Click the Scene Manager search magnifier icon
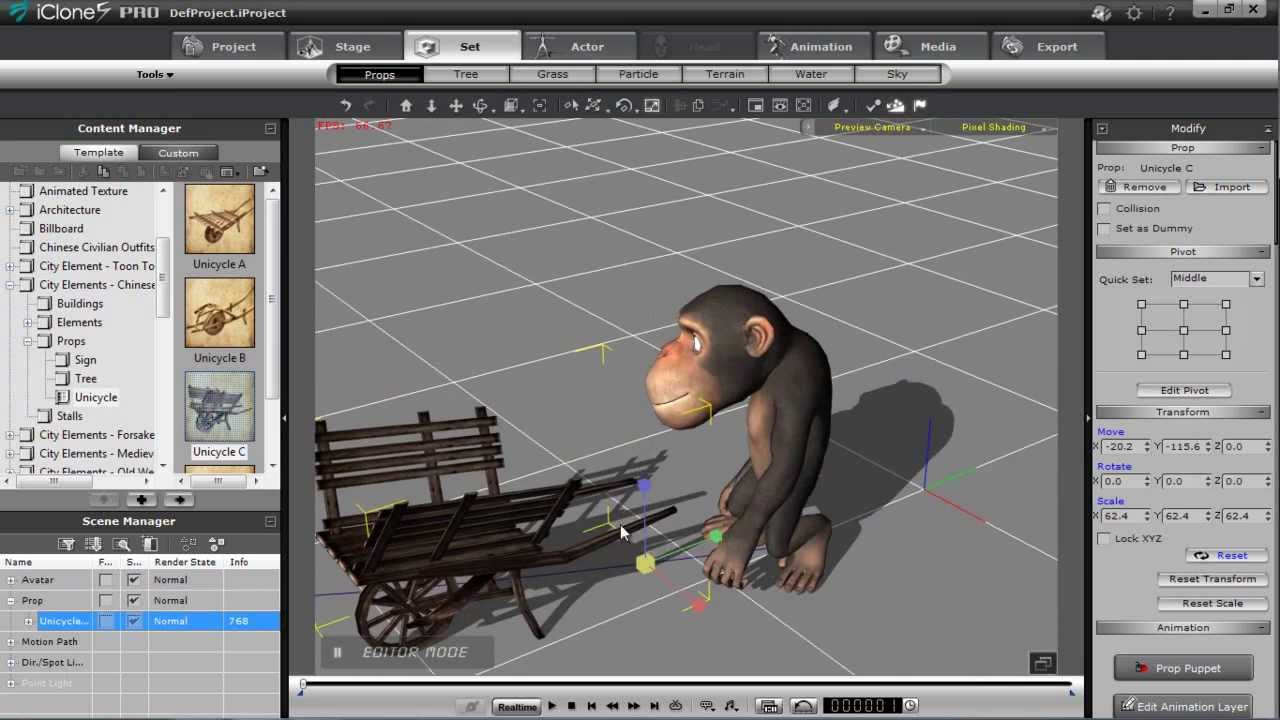The height and width of the screenshot is (720, 1280). point(122,544)
